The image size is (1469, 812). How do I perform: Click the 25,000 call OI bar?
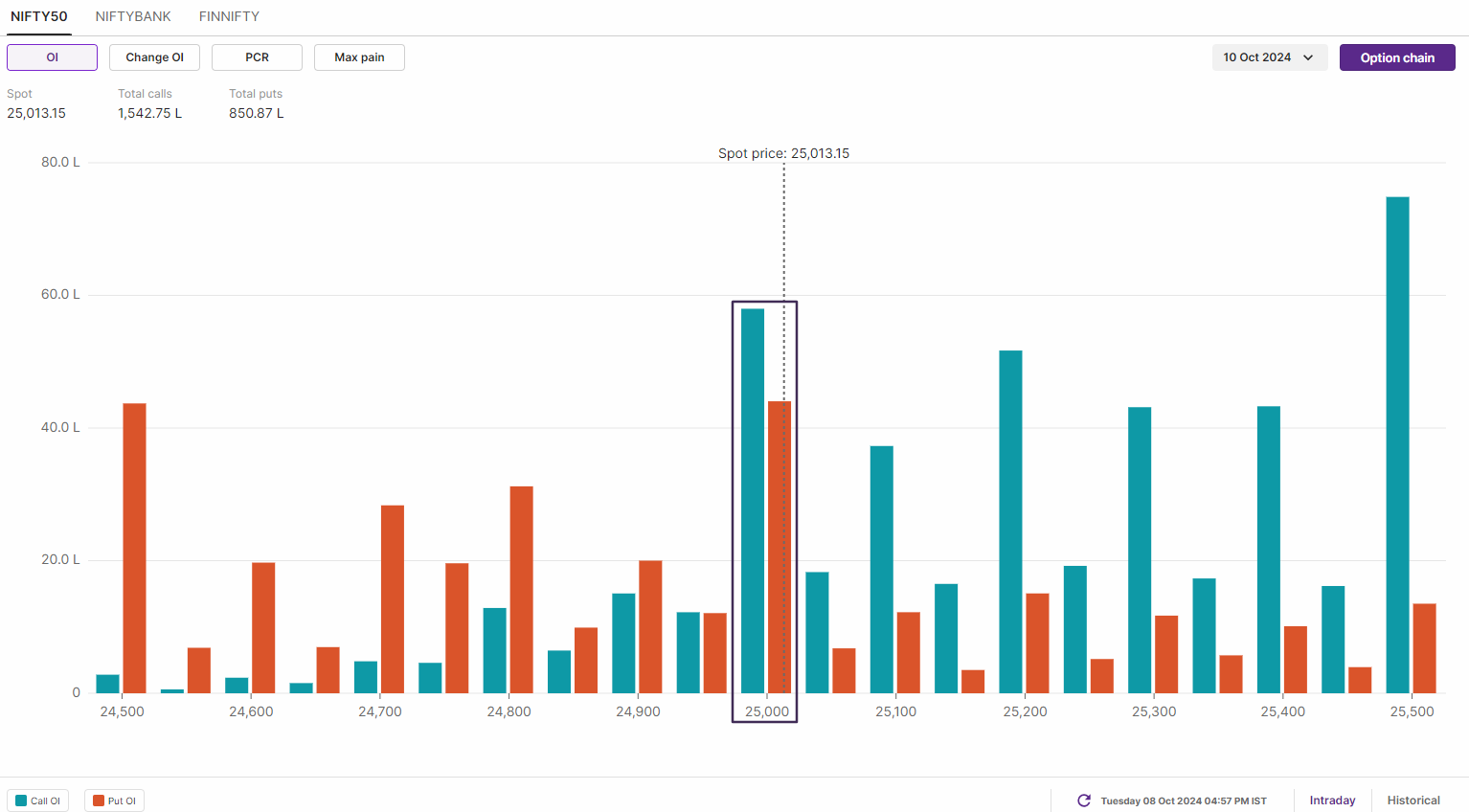pyautogui.click(x=753, y=501)
